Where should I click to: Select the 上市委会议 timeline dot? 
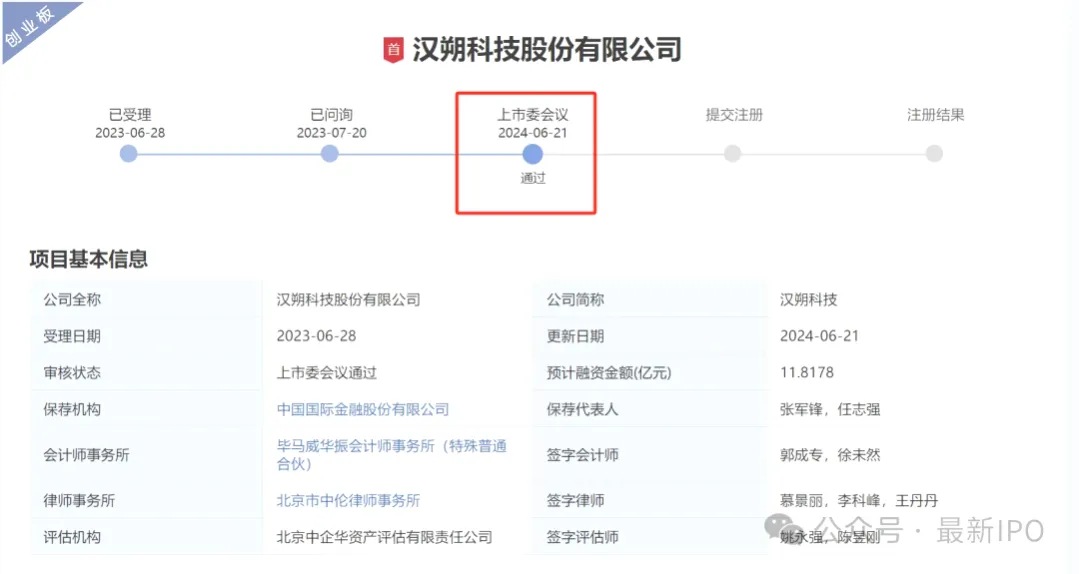[x=532, y=154]
